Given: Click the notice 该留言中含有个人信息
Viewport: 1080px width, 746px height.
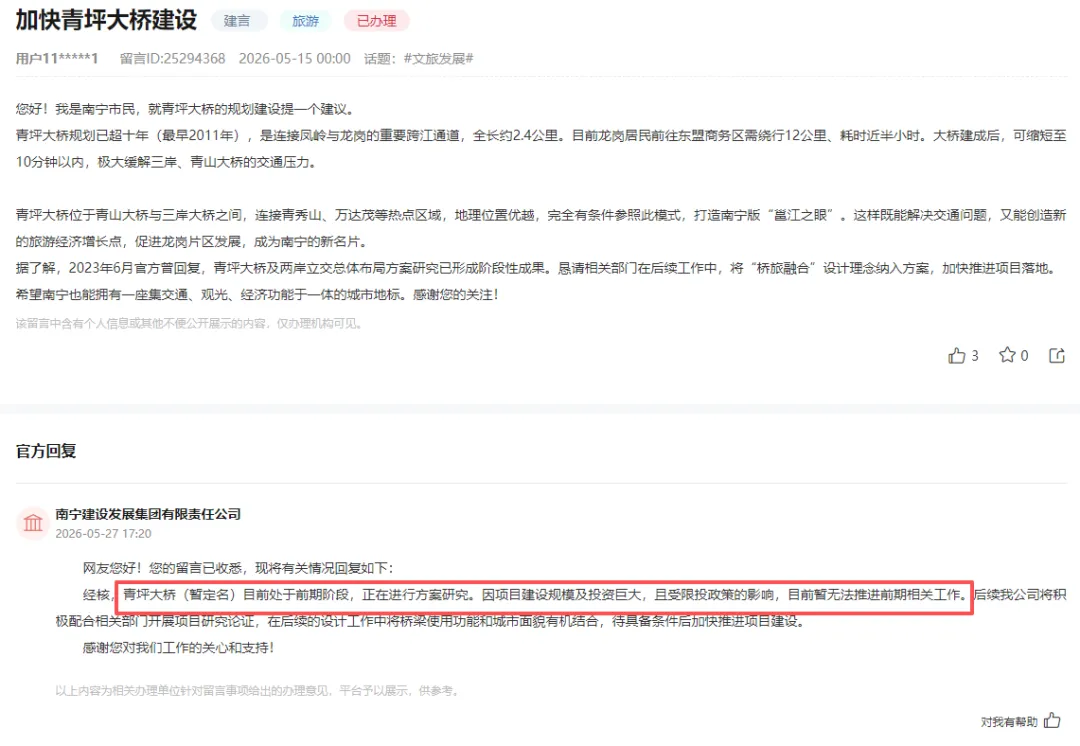Looking at the screenshot, I should click(189, 323).
